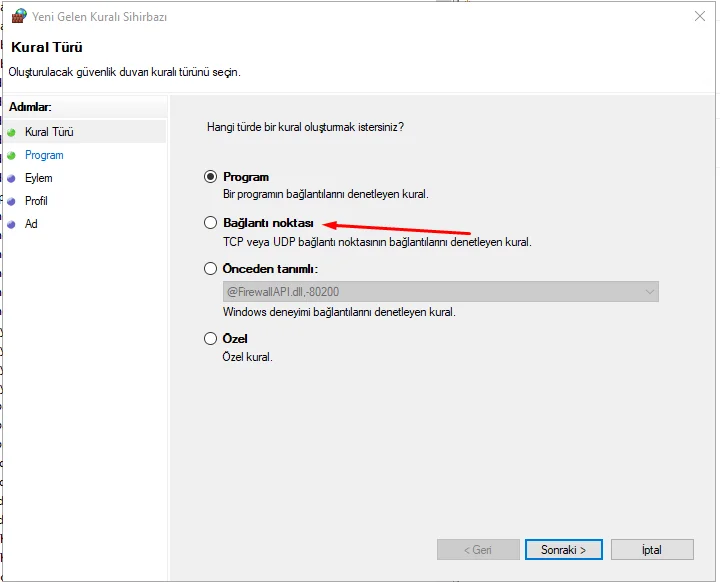The width and height of the screenshot is (720, 582).
Task: Open the Eylem step
Action: coord(39,178)
